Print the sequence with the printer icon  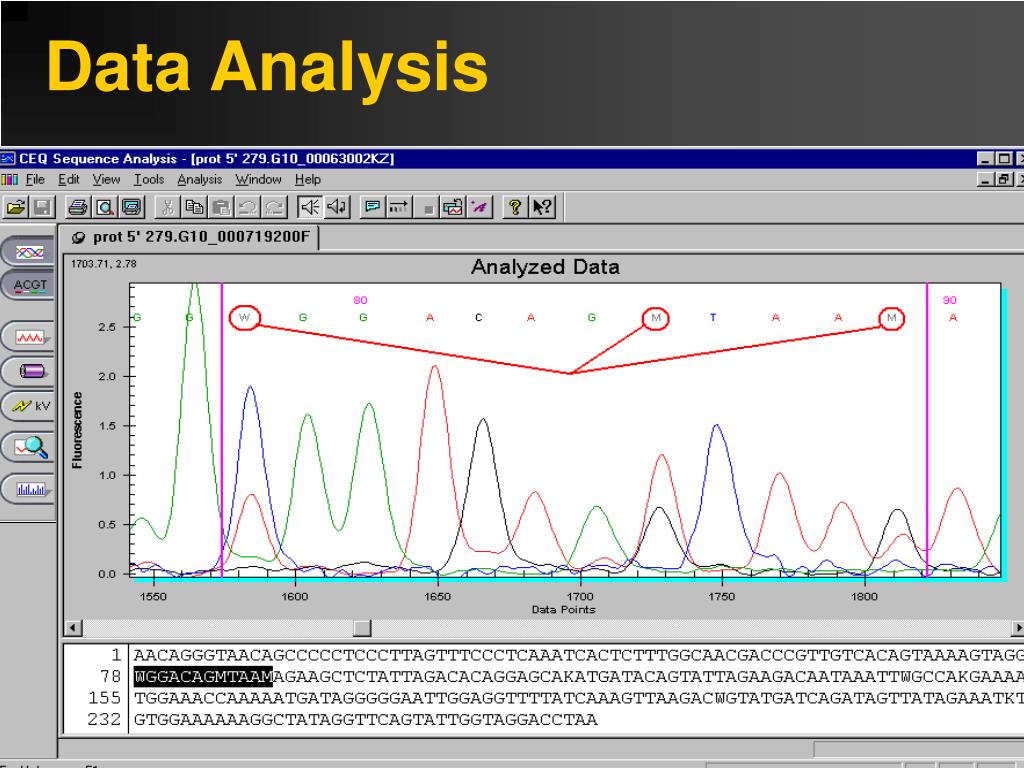pos(78,208)
